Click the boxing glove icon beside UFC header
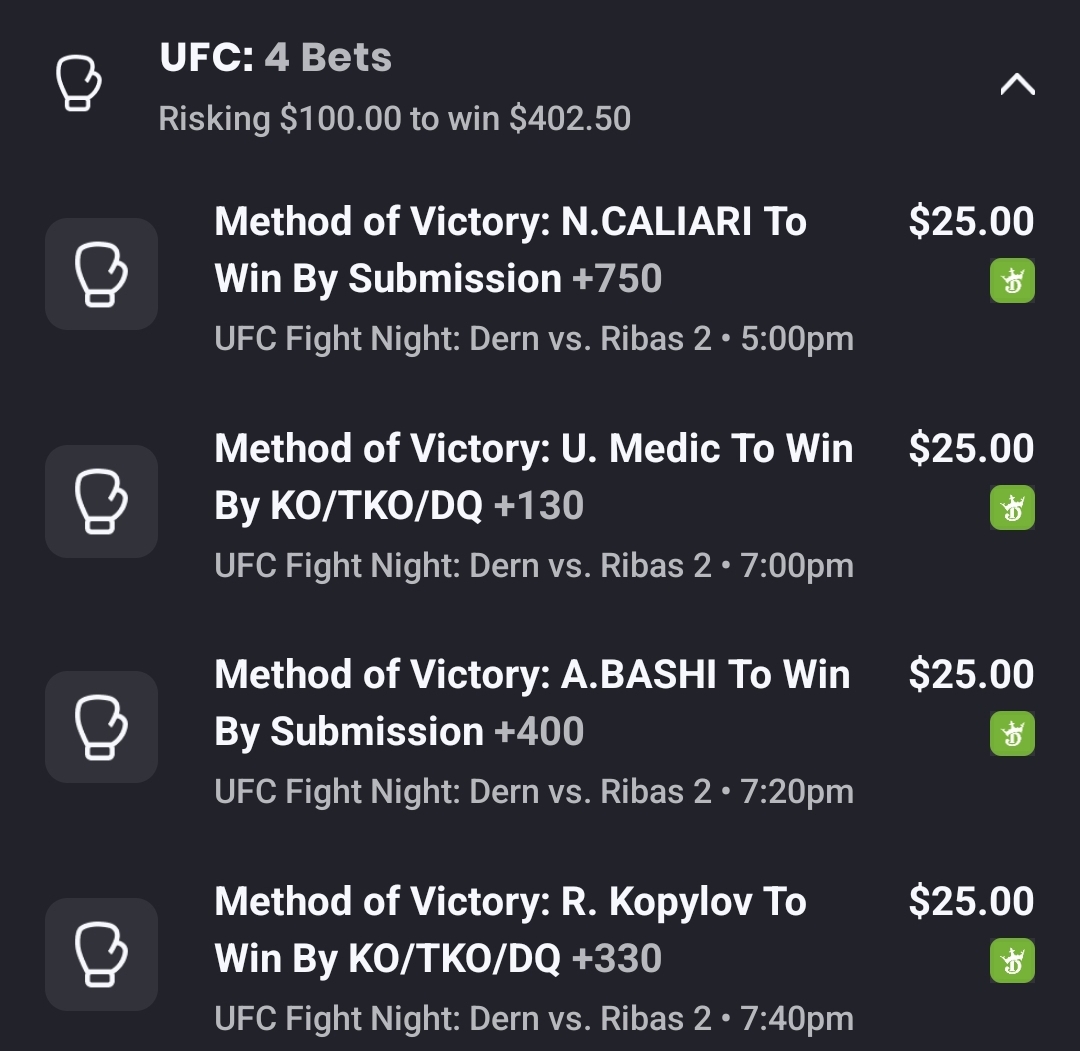Screen dimensions: 1080x1051 point(77,85)
